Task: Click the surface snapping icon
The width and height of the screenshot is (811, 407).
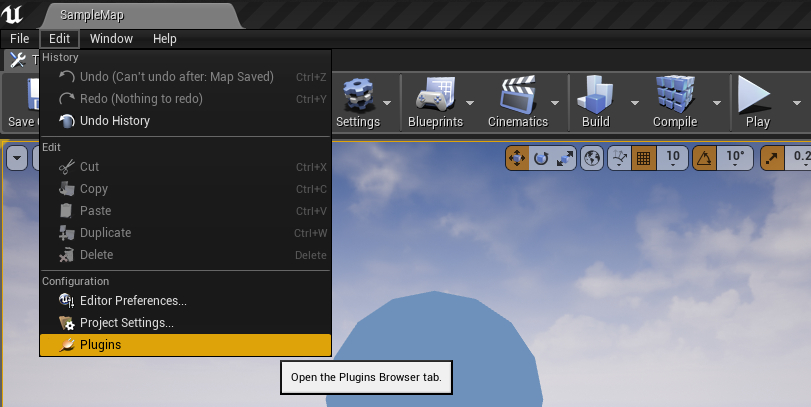Action: (x=619, y=158)
